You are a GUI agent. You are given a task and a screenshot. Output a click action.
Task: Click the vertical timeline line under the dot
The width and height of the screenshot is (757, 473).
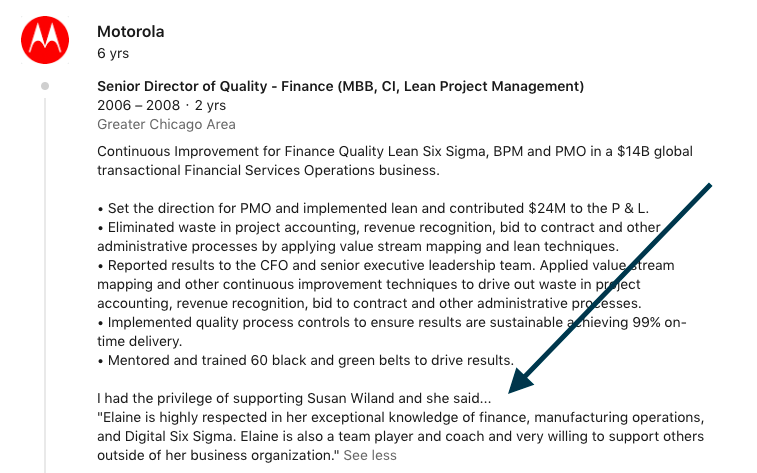[45, 285]
